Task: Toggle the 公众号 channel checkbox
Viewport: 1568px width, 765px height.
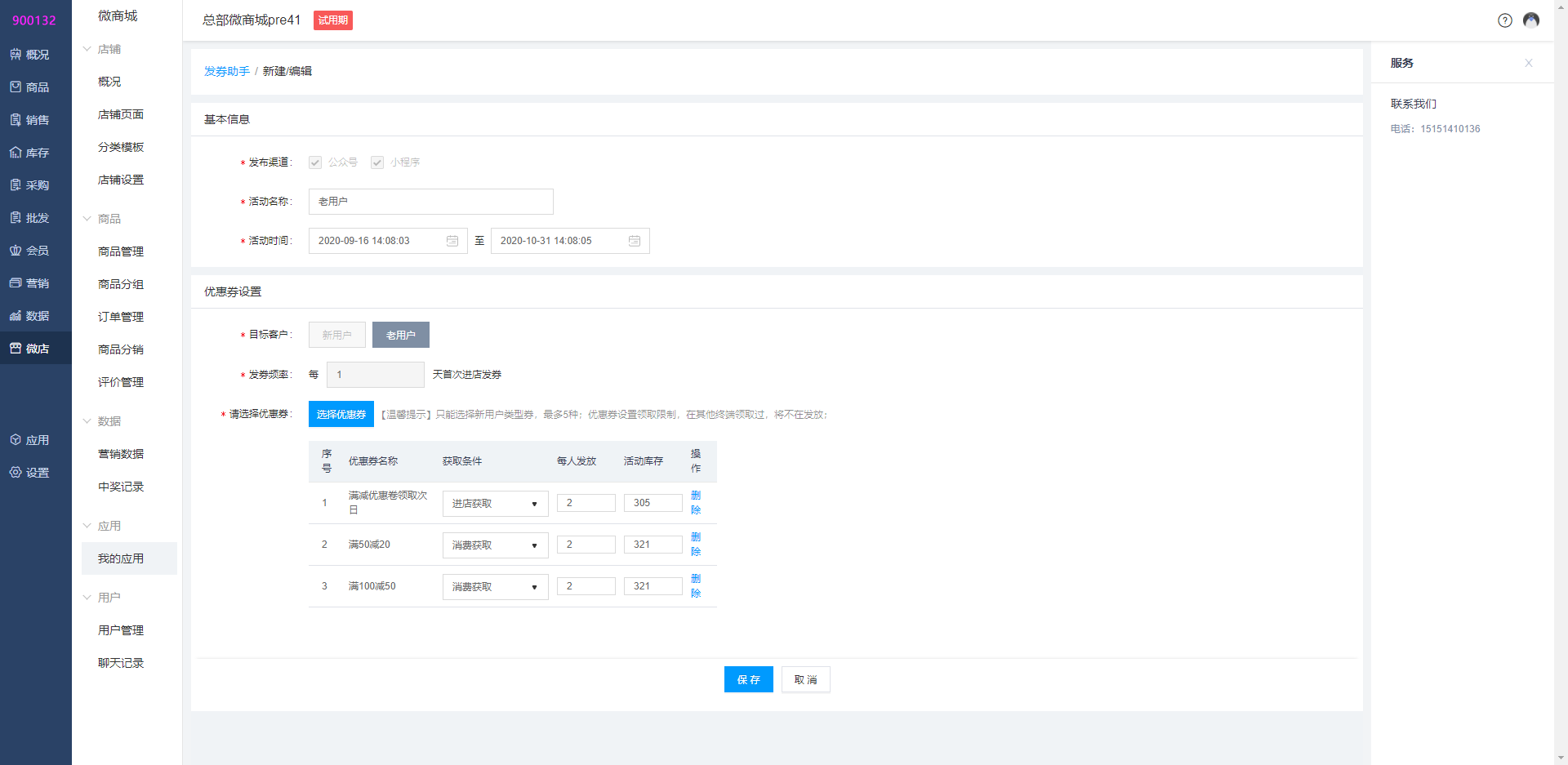Action: pos(315,162)
